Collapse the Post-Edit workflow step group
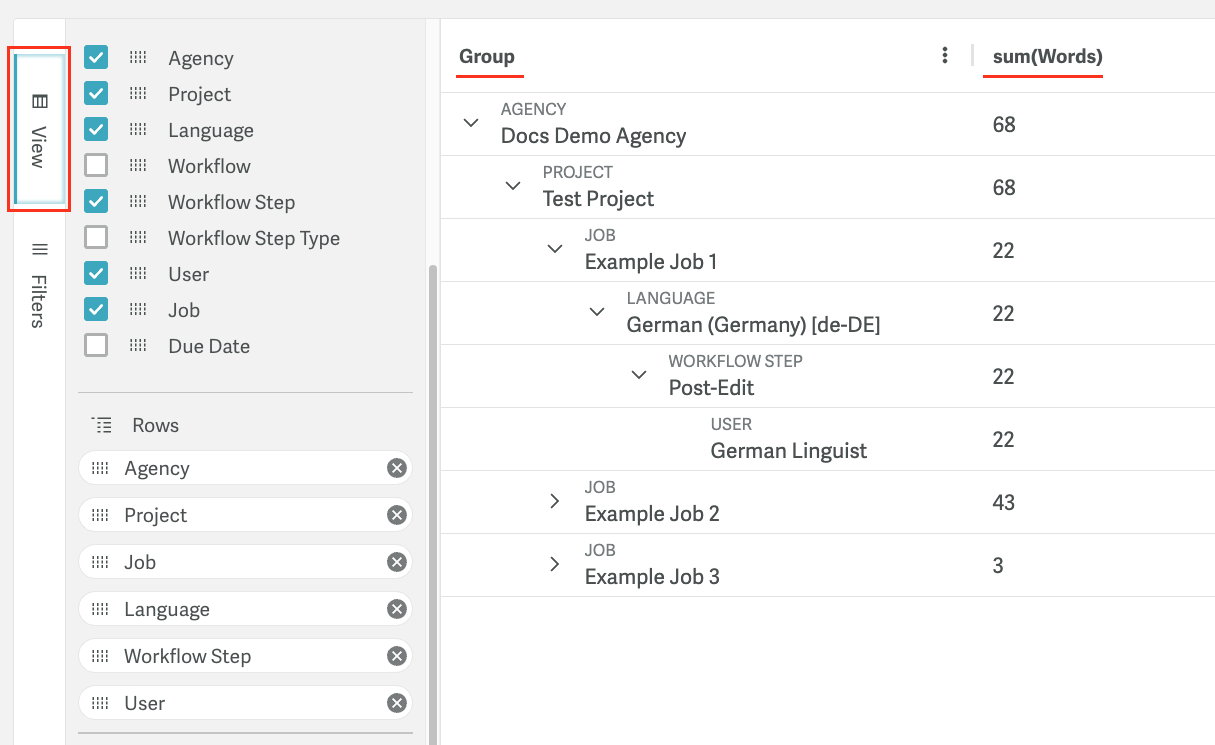The height and width of the screenshot is (745, 1215). coord(639,374)
